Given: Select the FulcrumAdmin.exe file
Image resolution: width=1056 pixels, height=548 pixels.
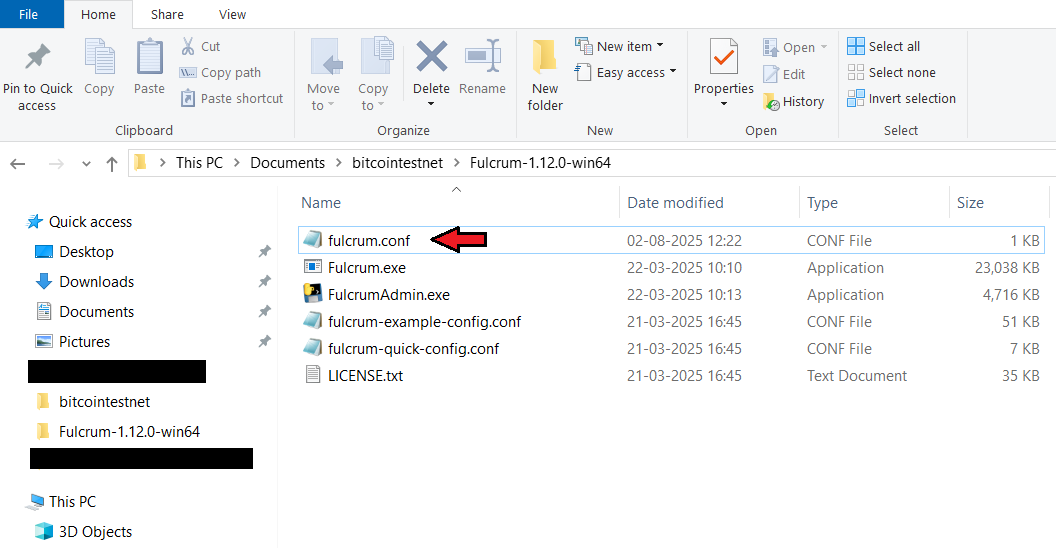Looking at the screenshot, I should pos(671,294).
